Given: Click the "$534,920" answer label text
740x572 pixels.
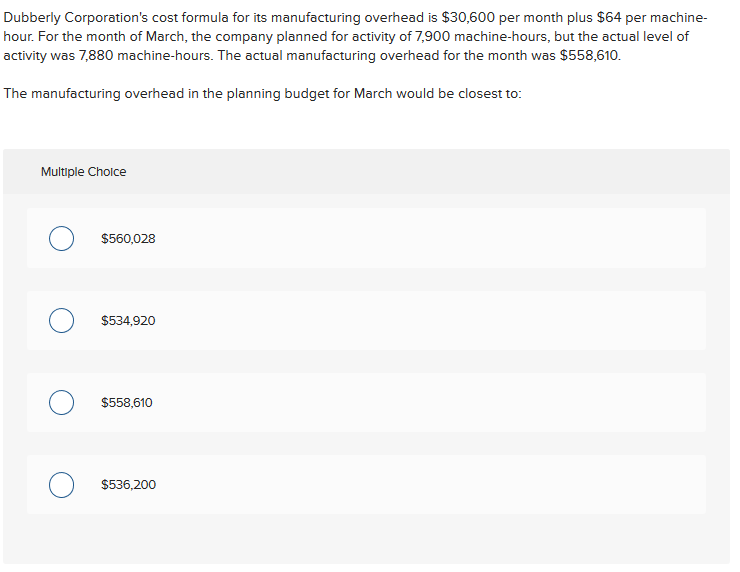Looking at the screenshot, I should (x=128, y=321).
